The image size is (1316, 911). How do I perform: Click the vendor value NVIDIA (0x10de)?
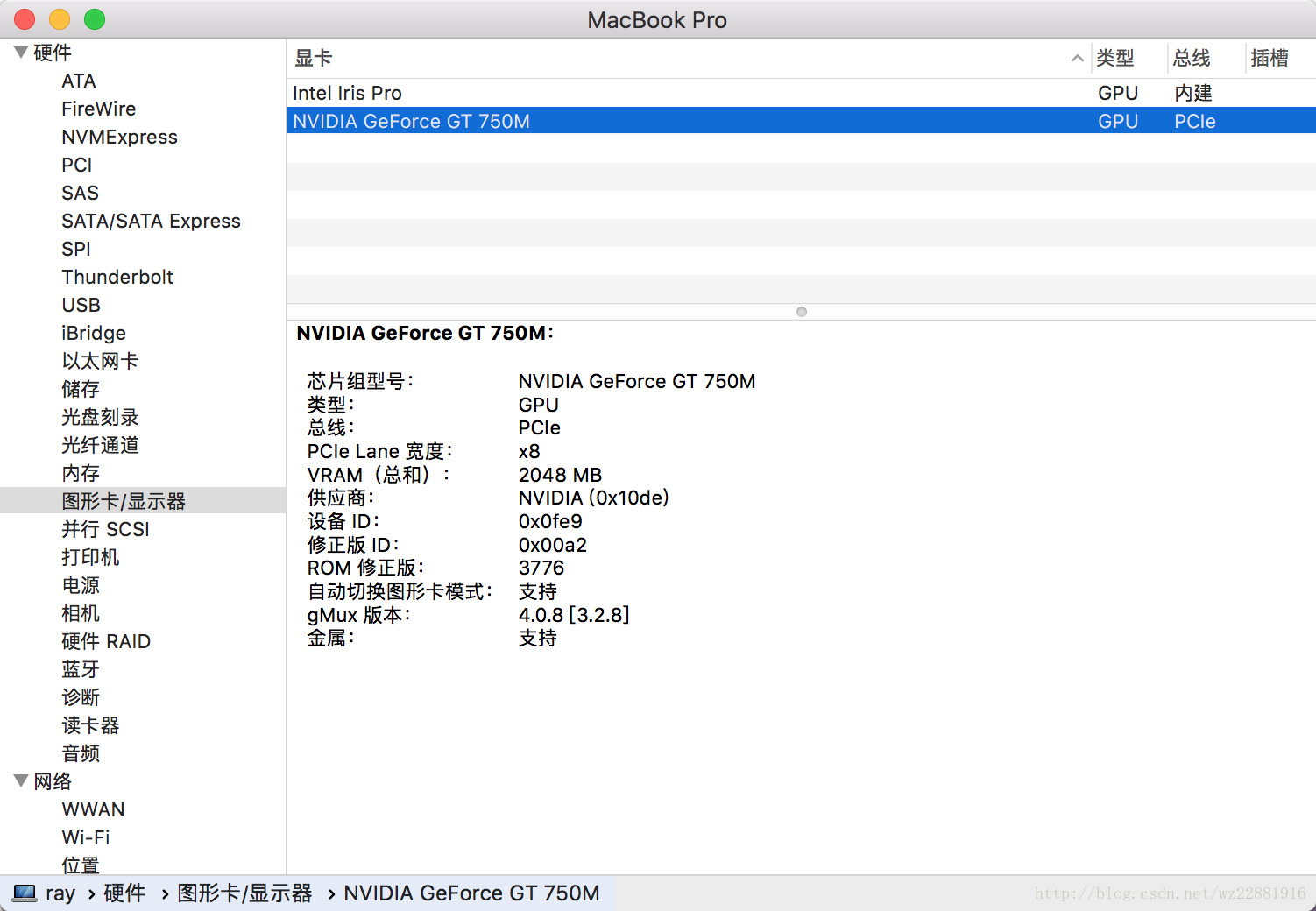594,498
